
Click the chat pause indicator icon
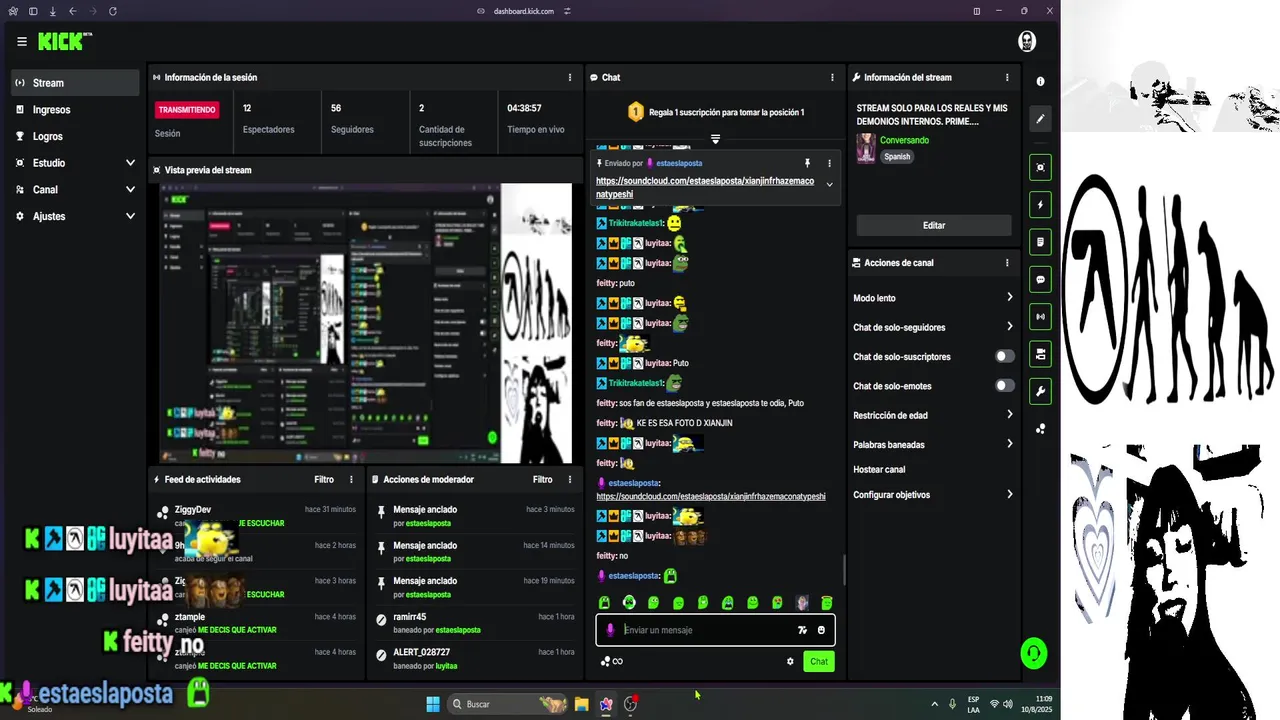coord(715,139)
